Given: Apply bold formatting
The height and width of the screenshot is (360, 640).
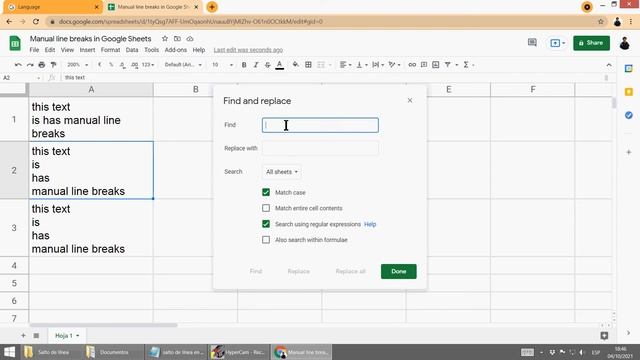Looking at the screenshot, I should click(244, 65).
